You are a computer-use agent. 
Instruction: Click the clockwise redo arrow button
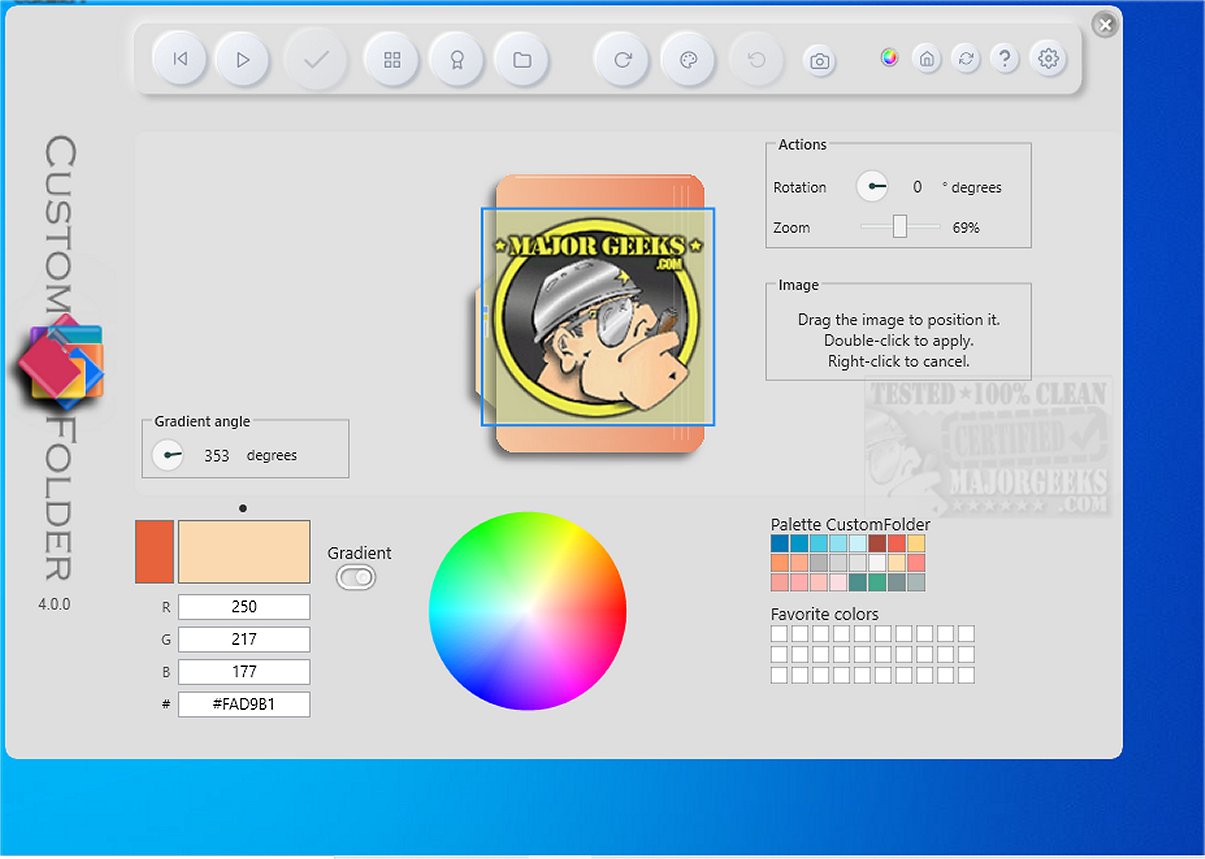[622, 60]
